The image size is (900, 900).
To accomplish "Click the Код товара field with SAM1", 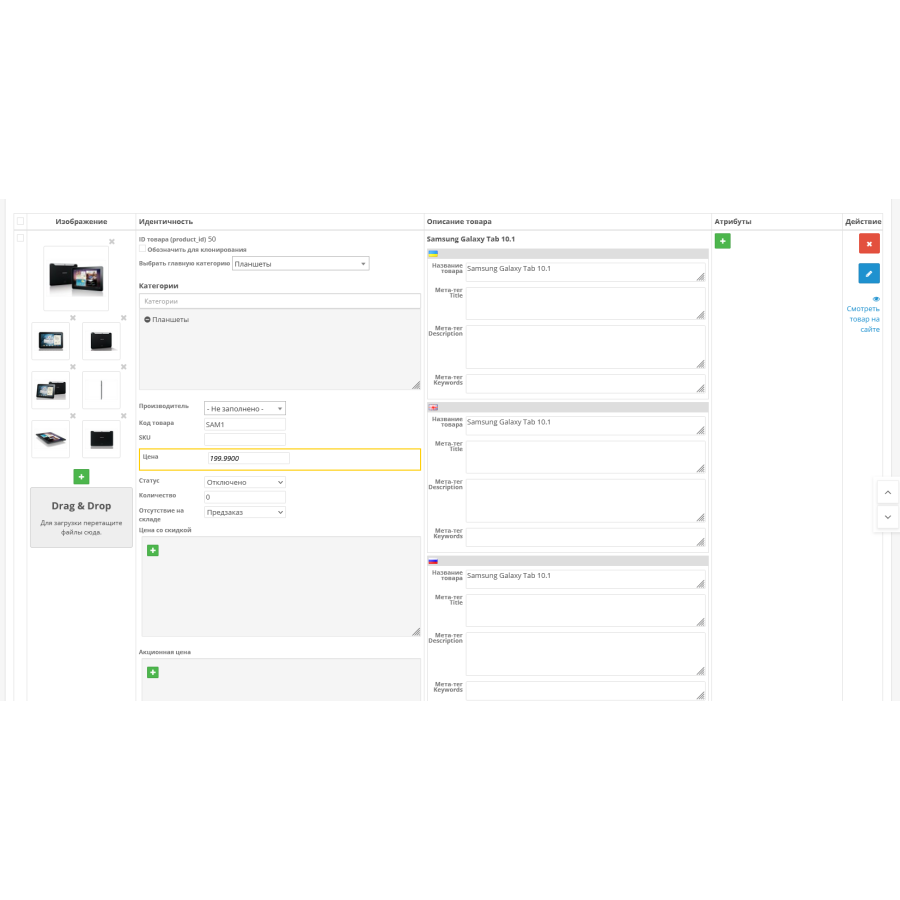I will [245, 425].
